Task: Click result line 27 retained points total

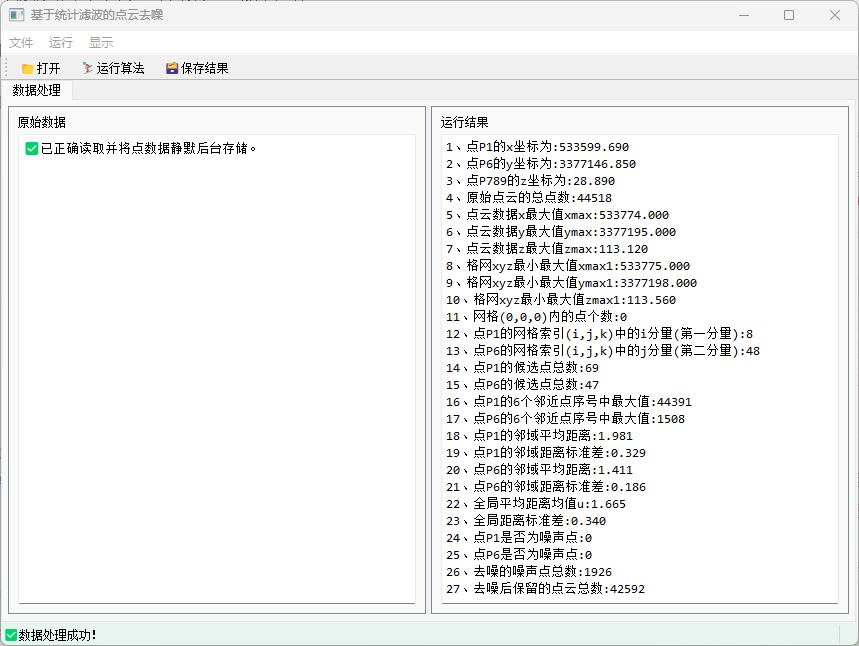Action: pos(545,589)
